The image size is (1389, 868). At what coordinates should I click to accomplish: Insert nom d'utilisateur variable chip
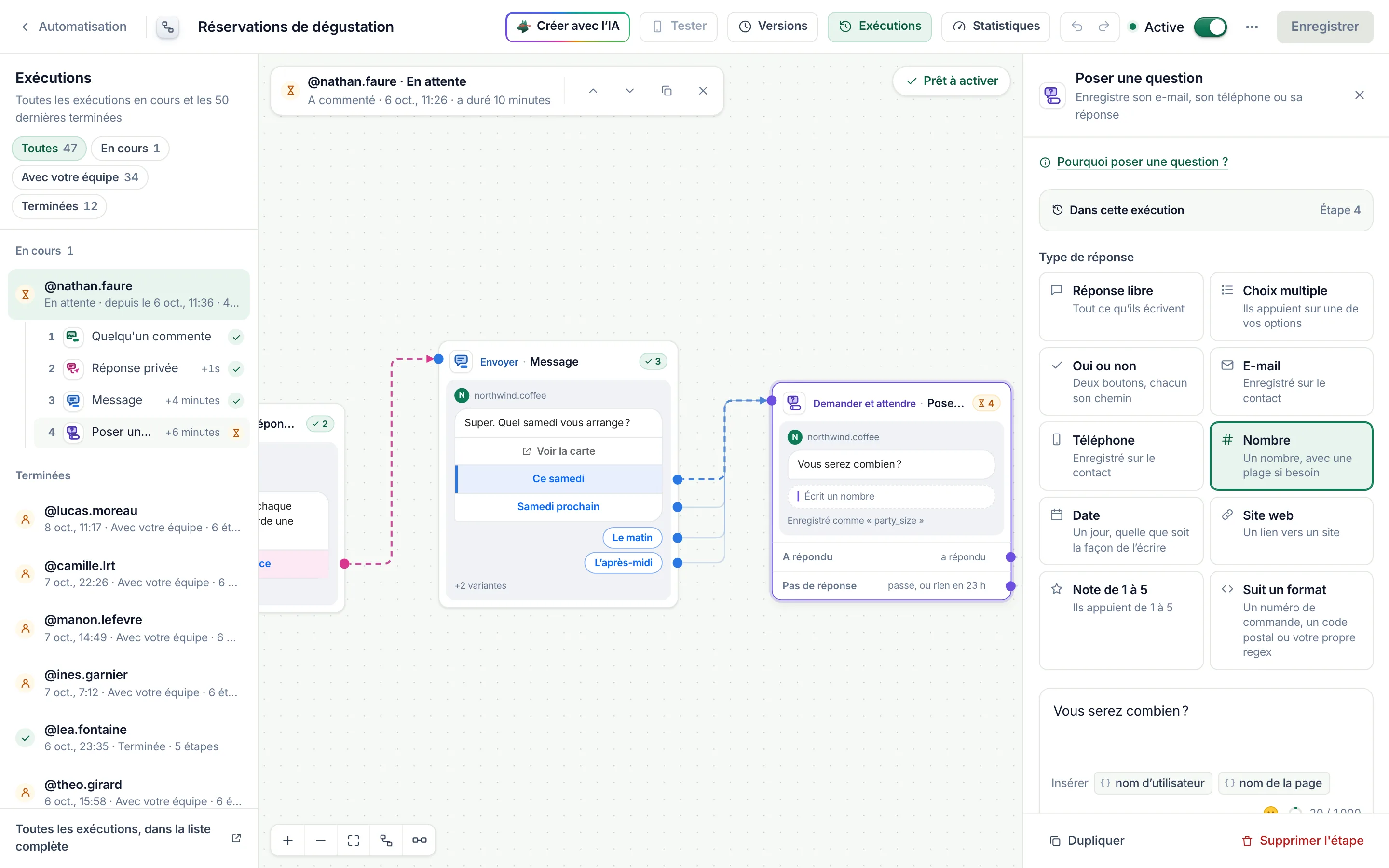1153,783
